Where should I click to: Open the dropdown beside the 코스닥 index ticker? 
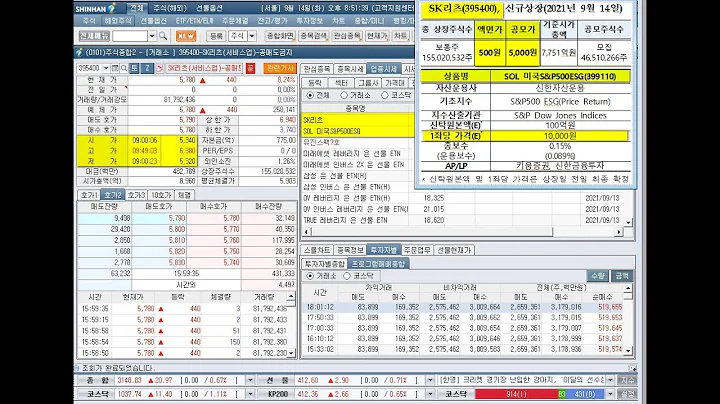click(250, 394)
